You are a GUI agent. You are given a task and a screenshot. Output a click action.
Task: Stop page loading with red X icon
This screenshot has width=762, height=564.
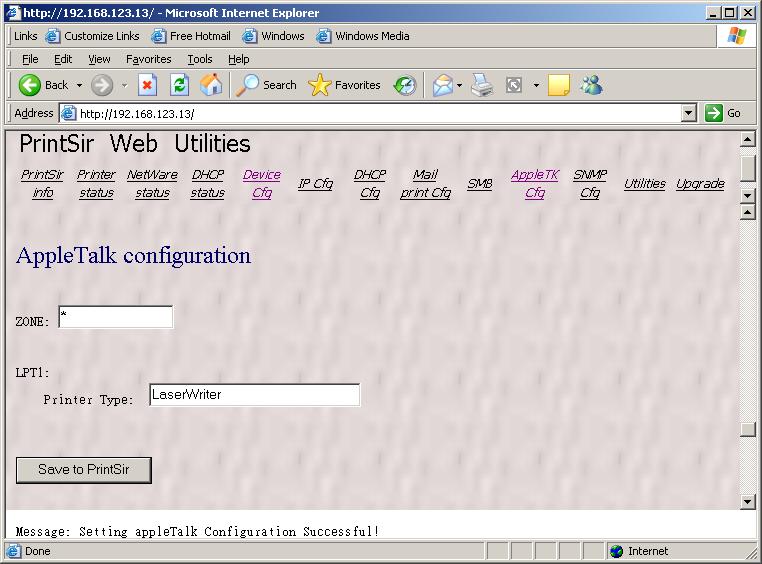point(147,85)
